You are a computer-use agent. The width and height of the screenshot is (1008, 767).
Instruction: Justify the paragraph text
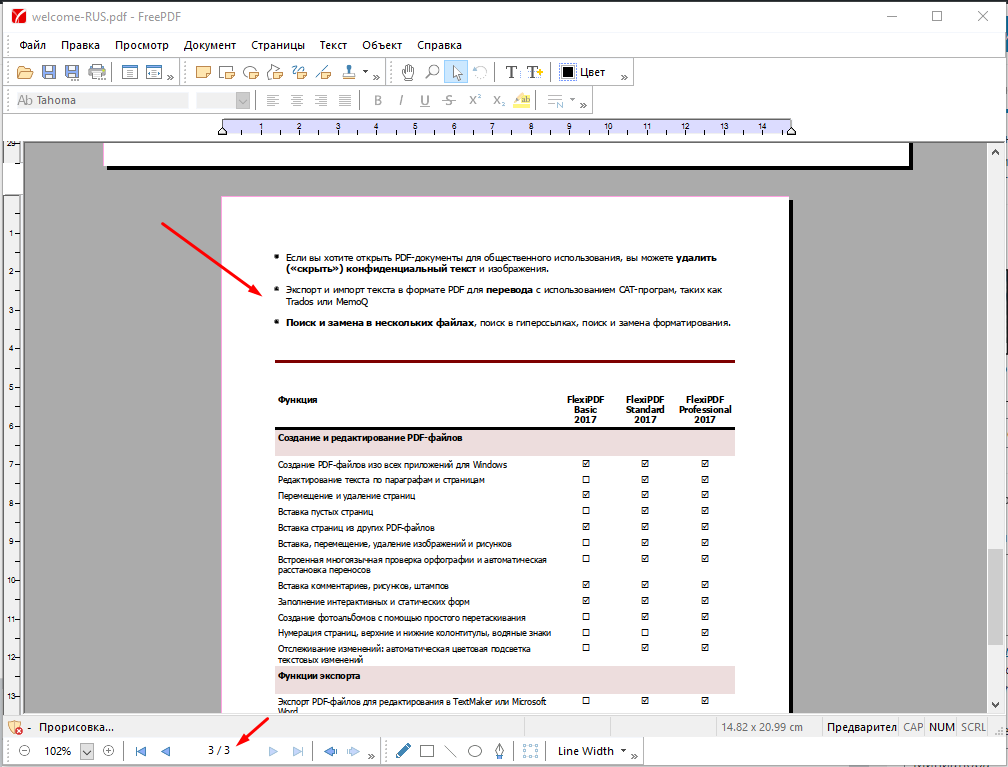[345, 100]
